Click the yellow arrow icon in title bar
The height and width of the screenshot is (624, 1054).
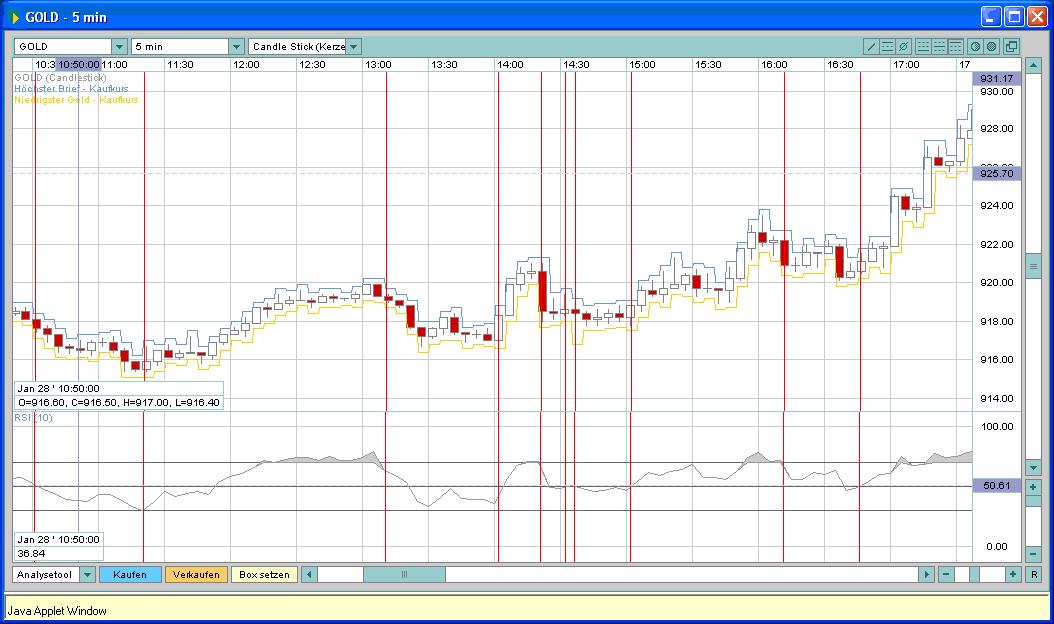click(x=15, y=17)
